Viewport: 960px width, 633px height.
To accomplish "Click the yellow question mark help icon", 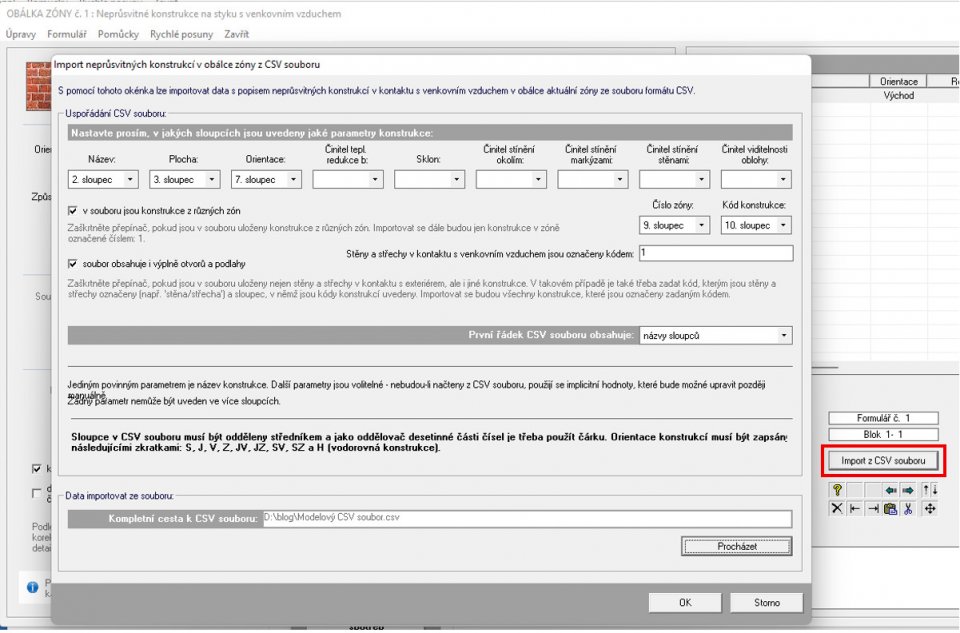I will pos(837,490).
